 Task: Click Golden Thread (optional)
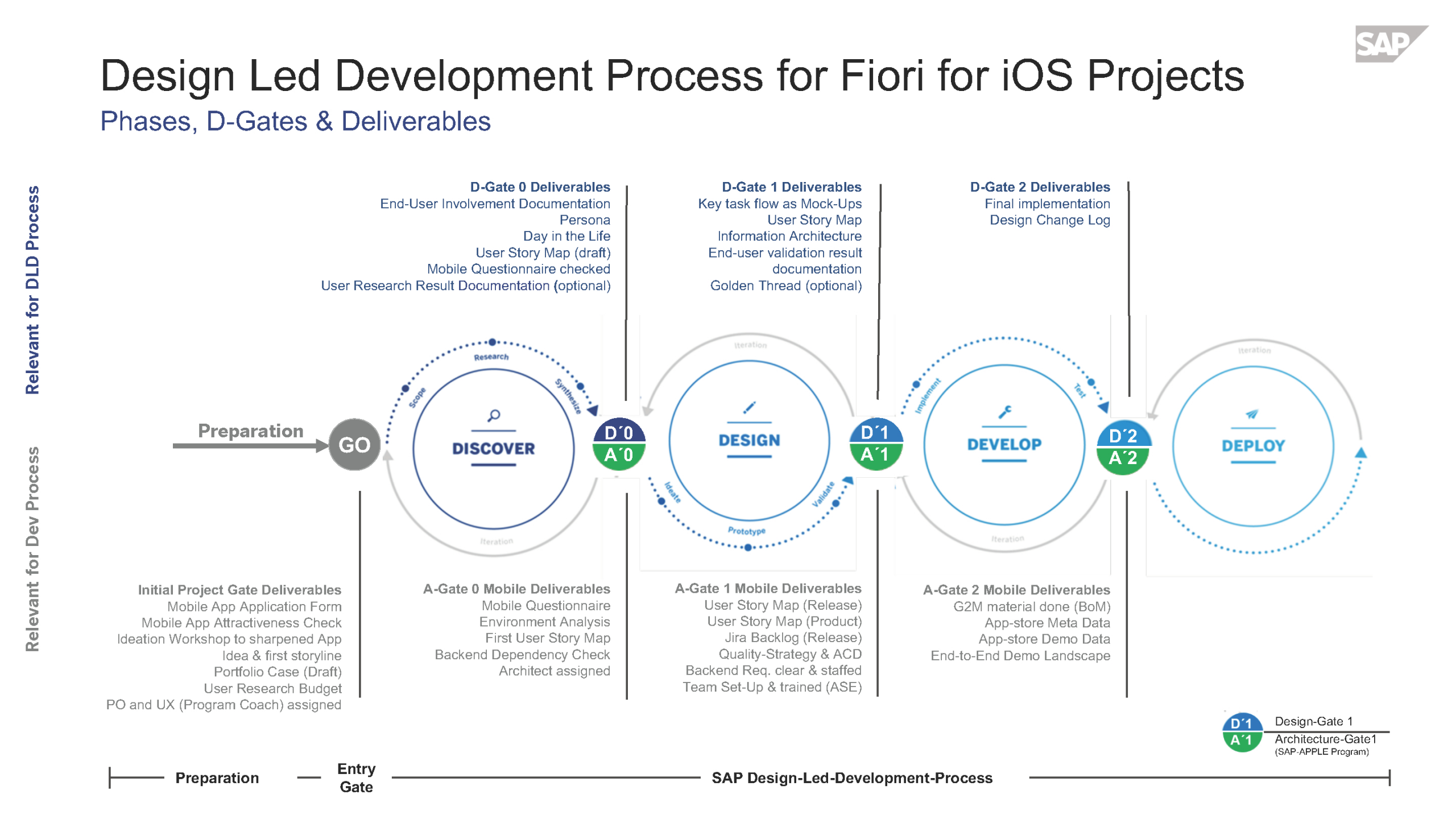pyautogui.click(x=786, y=286)
